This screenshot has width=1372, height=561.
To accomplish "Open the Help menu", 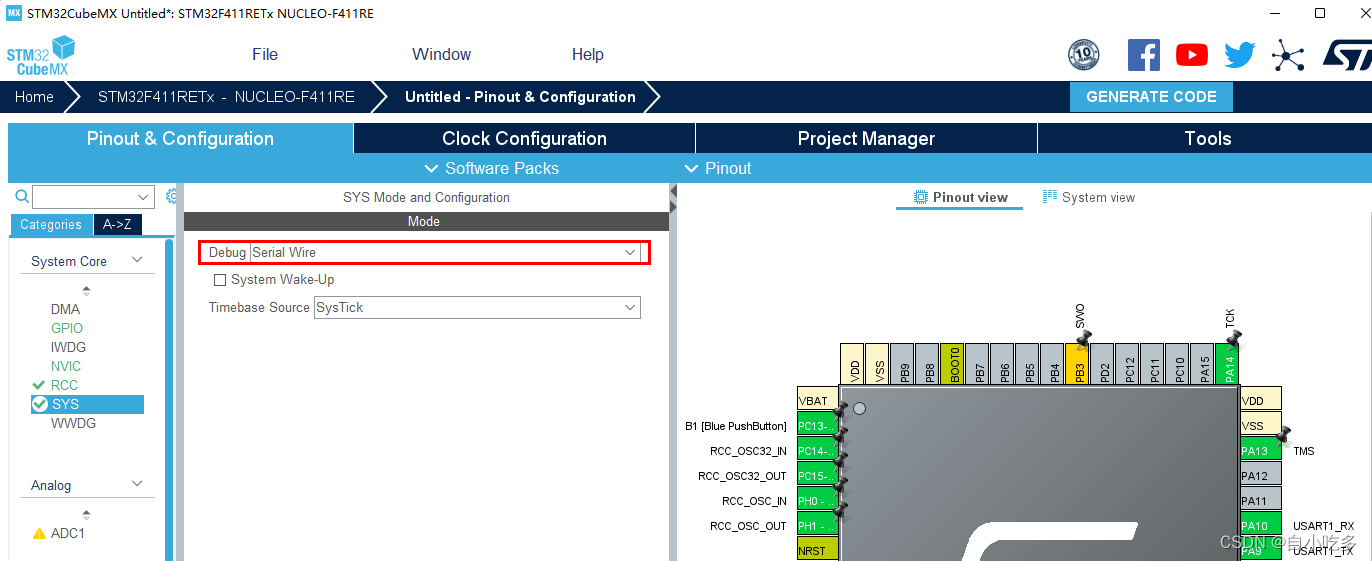I will [x=587, y=55].
